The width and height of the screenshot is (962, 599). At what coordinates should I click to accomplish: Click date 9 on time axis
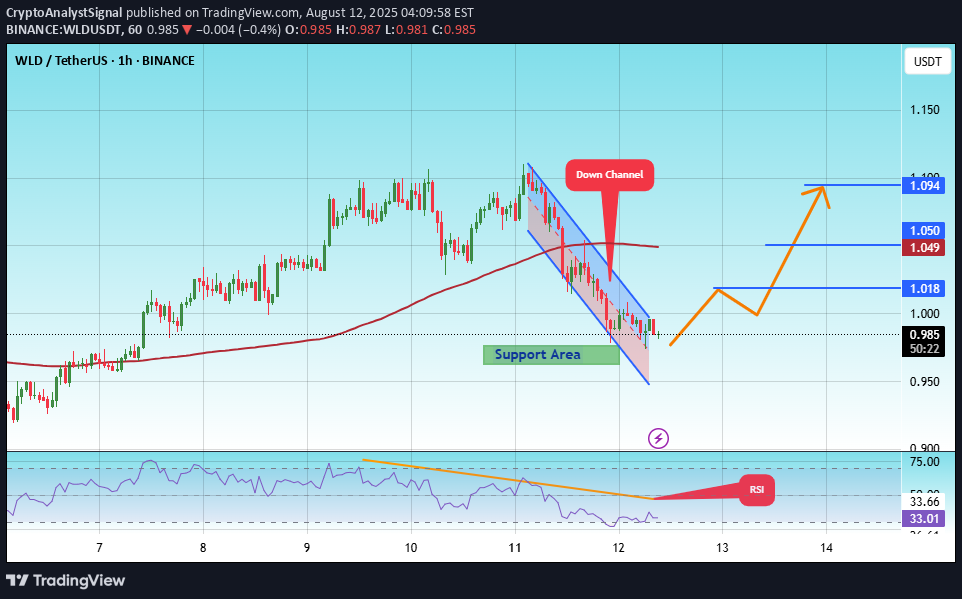tap(307, 547)
